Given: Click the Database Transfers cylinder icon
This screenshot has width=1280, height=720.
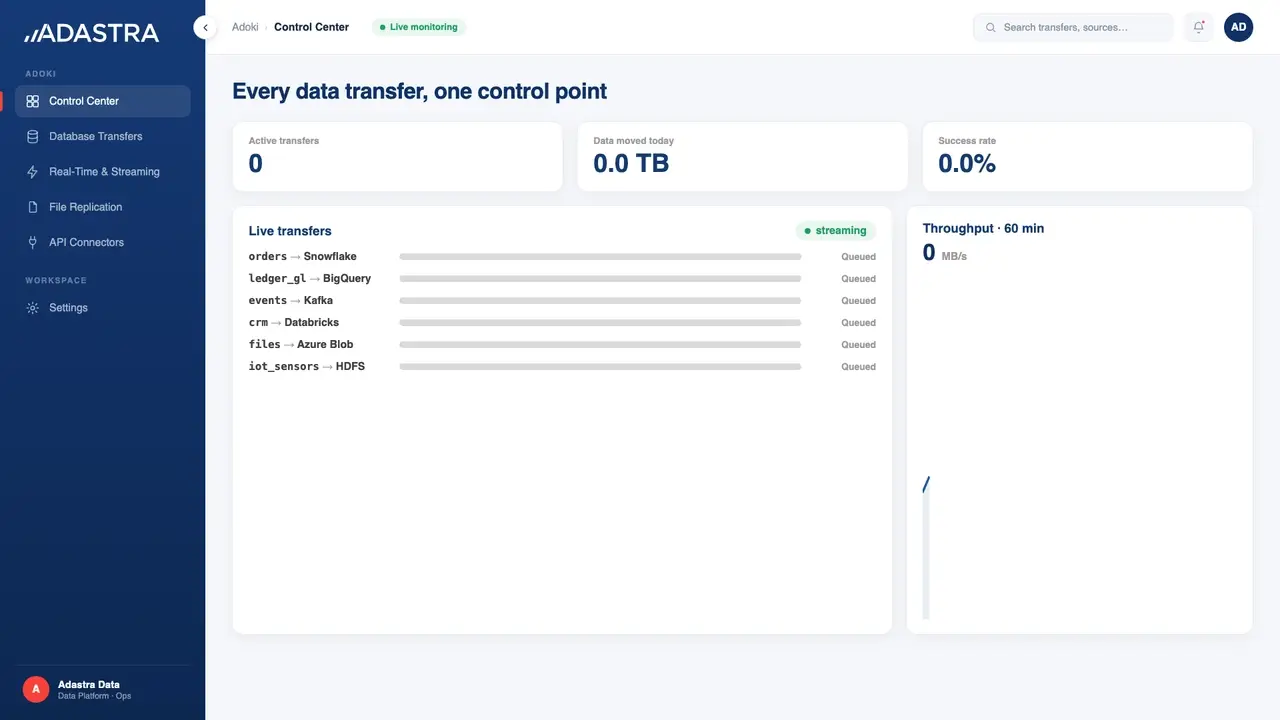Looking at the screenshot, I should [x=33, y=136].
